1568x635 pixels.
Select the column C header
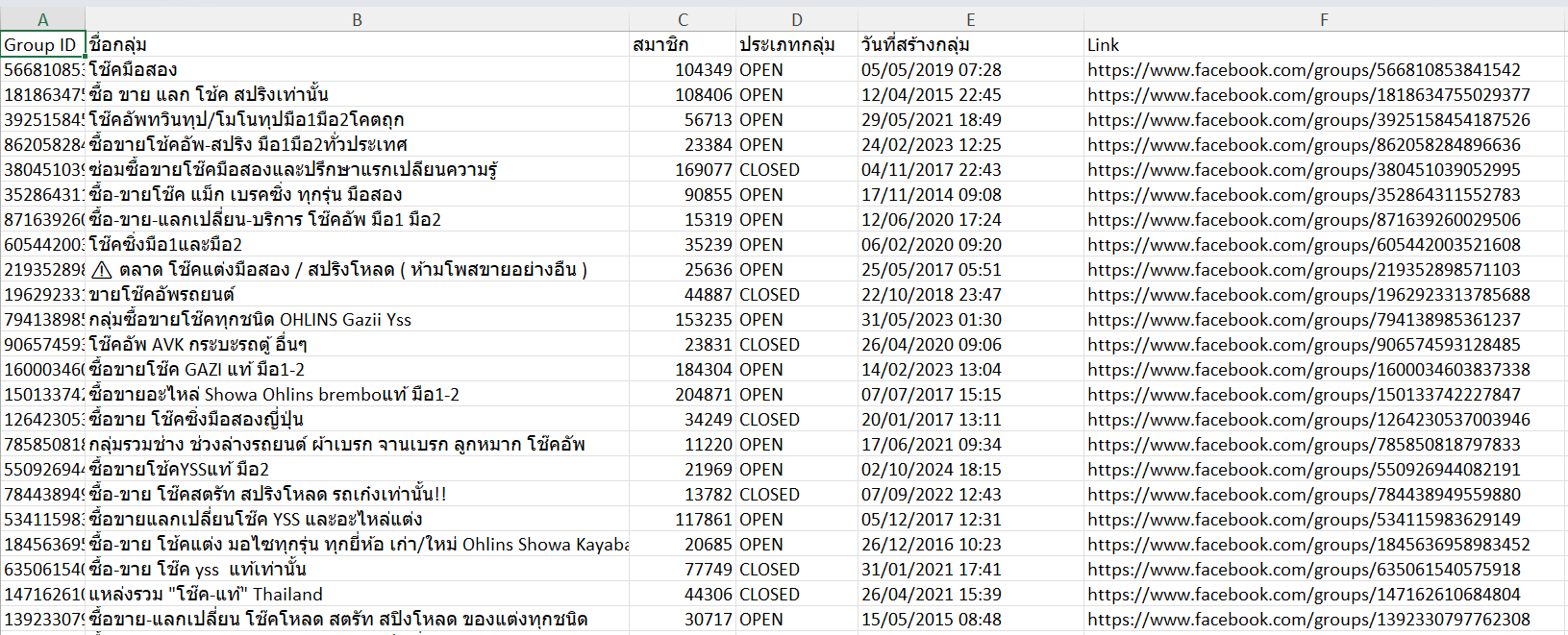(683, 19)
